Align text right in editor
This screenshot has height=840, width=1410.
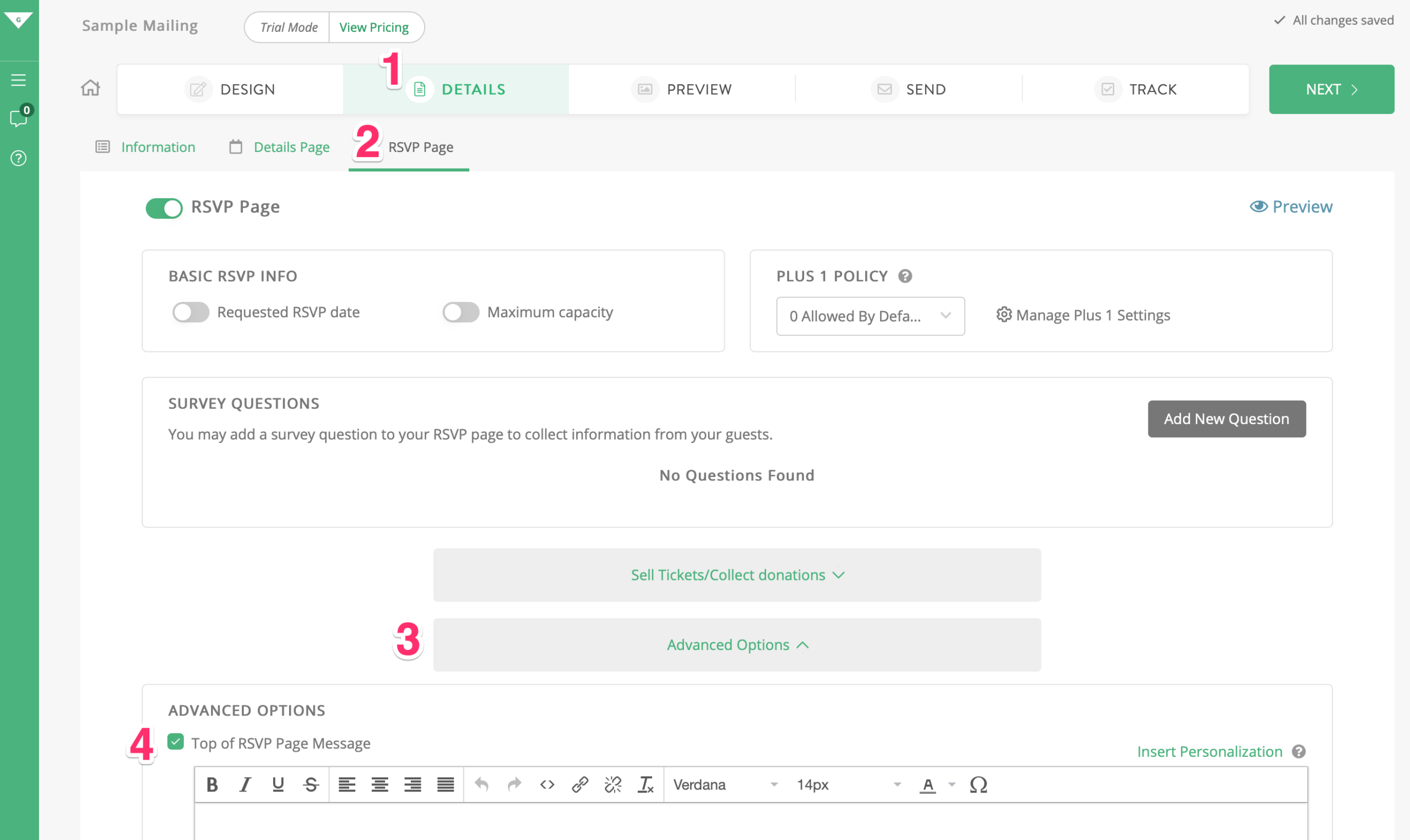(413, 784)
